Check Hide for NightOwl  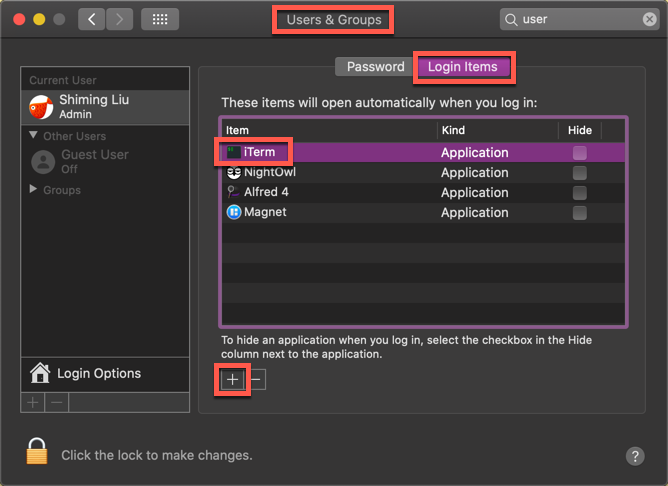coord(579,173)
